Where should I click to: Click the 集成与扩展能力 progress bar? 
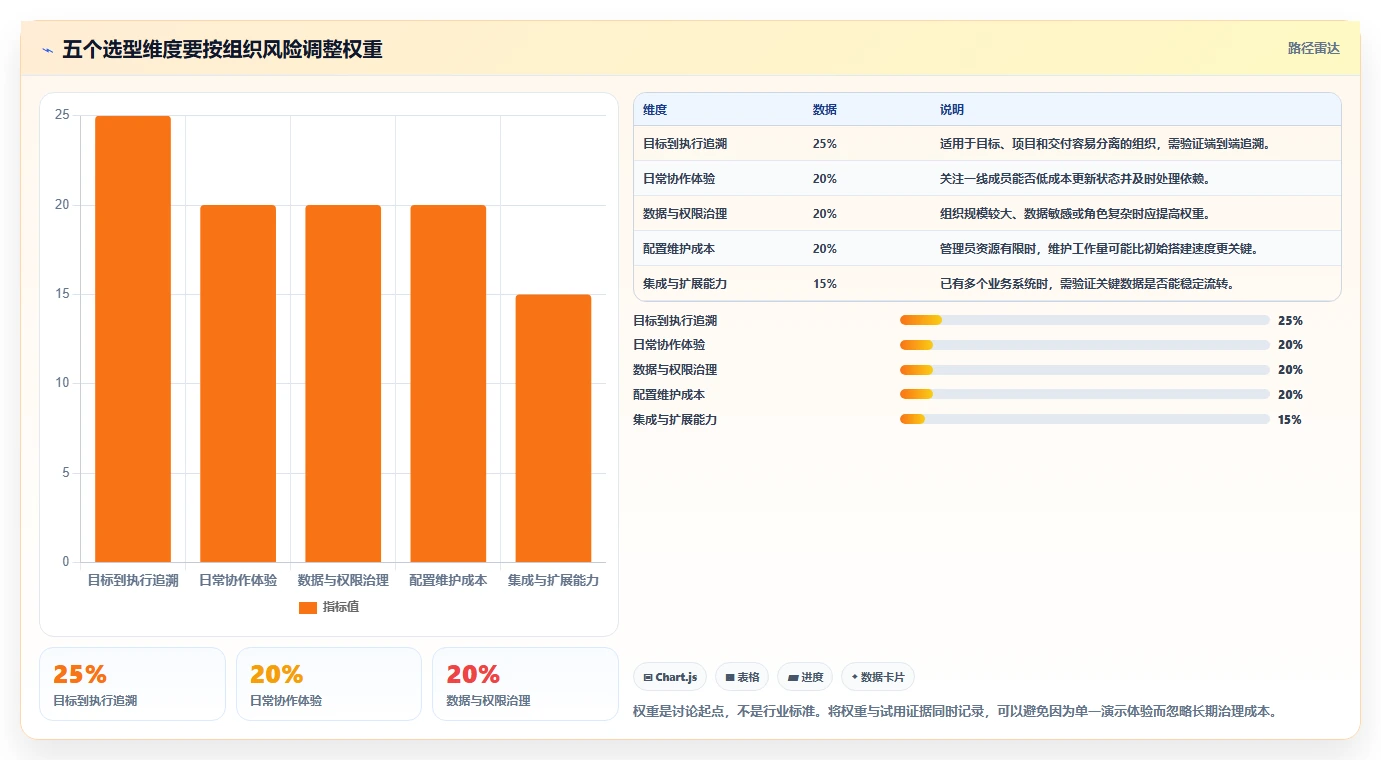click(x=1085, y=420)
